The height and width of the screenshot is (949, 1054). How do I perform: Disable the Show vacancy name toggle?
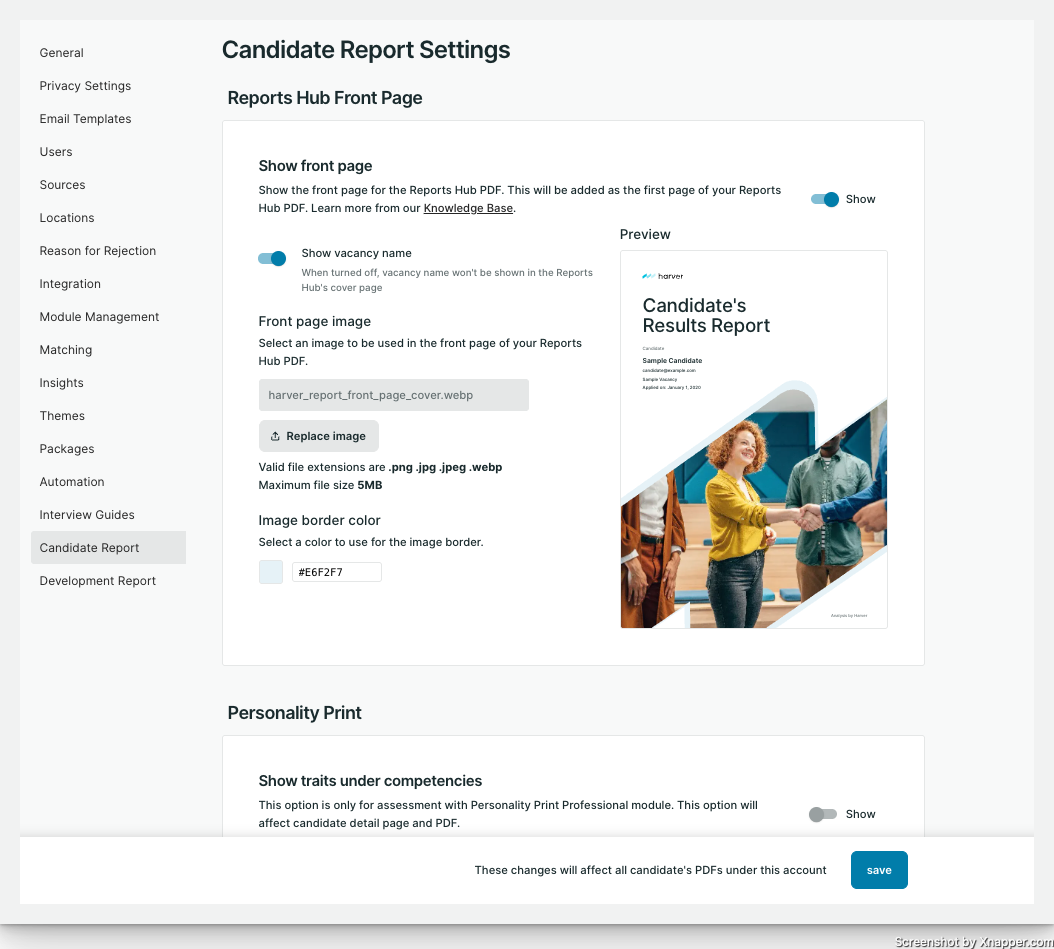(272, 258)
